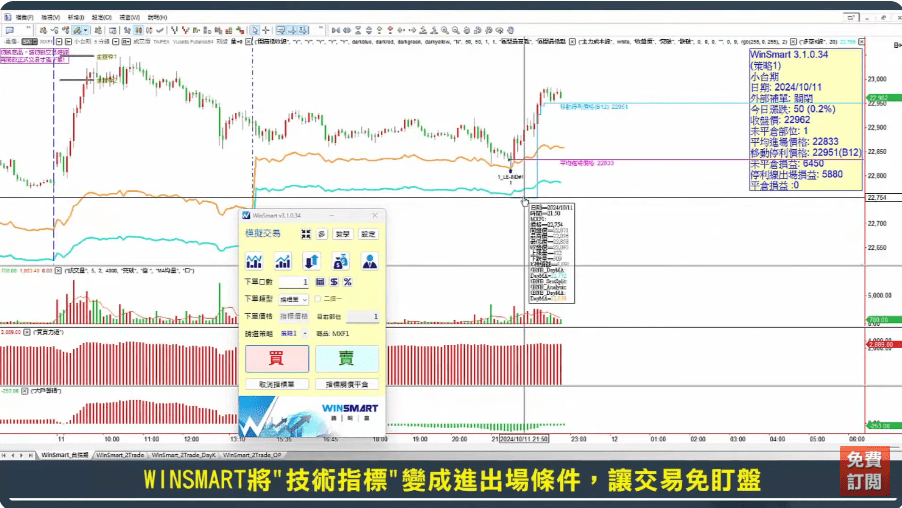Click 未平倉損益: 6450 in the info panel
902x508 pixels.
click(787, 163)
